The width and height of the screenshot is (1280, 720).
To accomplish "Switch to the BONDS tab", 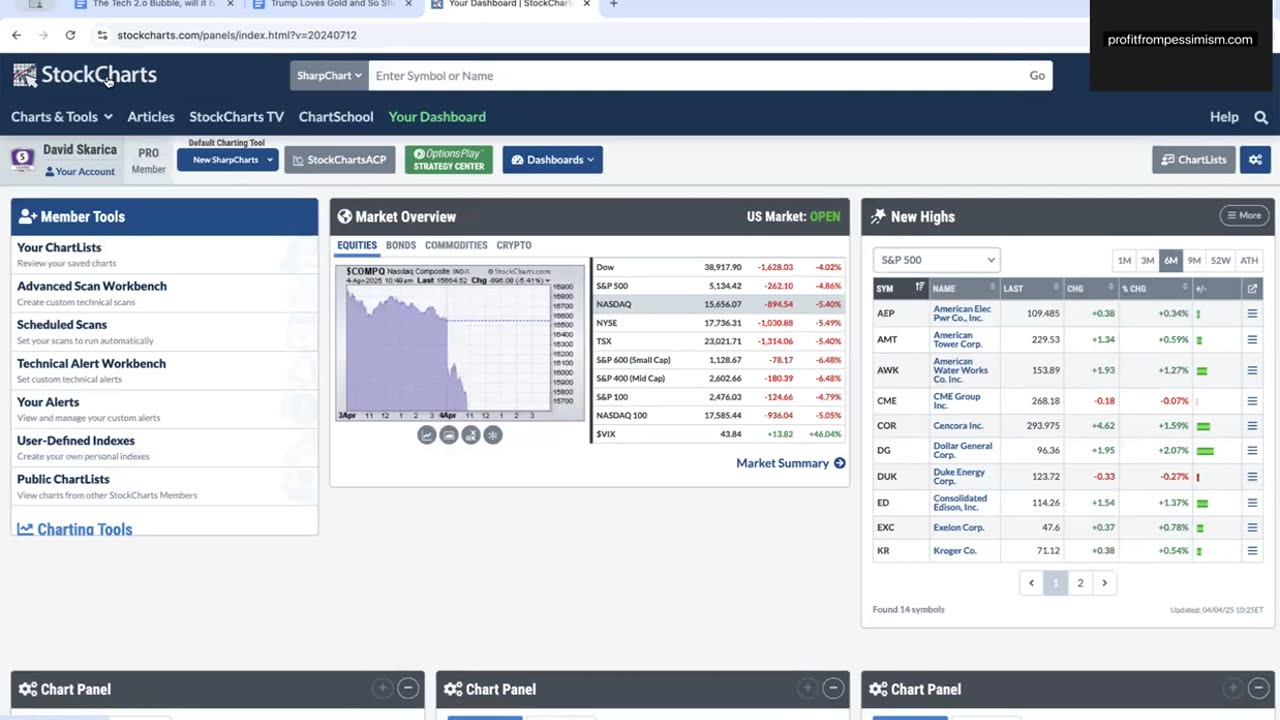I will (x=401, y=245).
